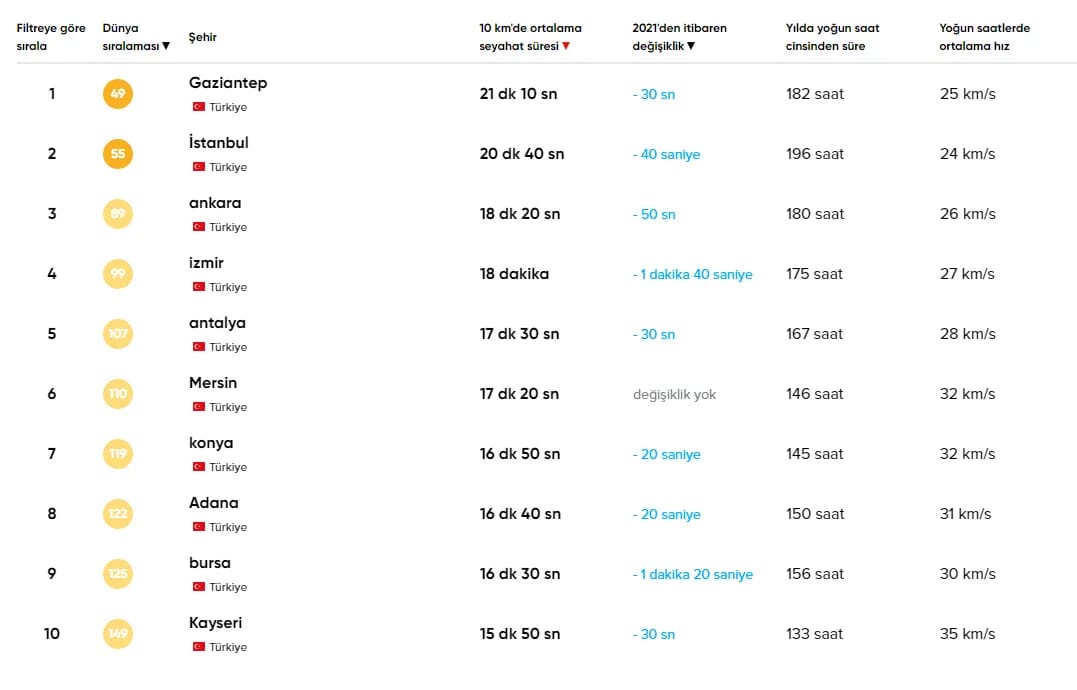This screenshot has width=1077, height=690.
Task: Open the İstanbul city link
Action: [218, 143]
